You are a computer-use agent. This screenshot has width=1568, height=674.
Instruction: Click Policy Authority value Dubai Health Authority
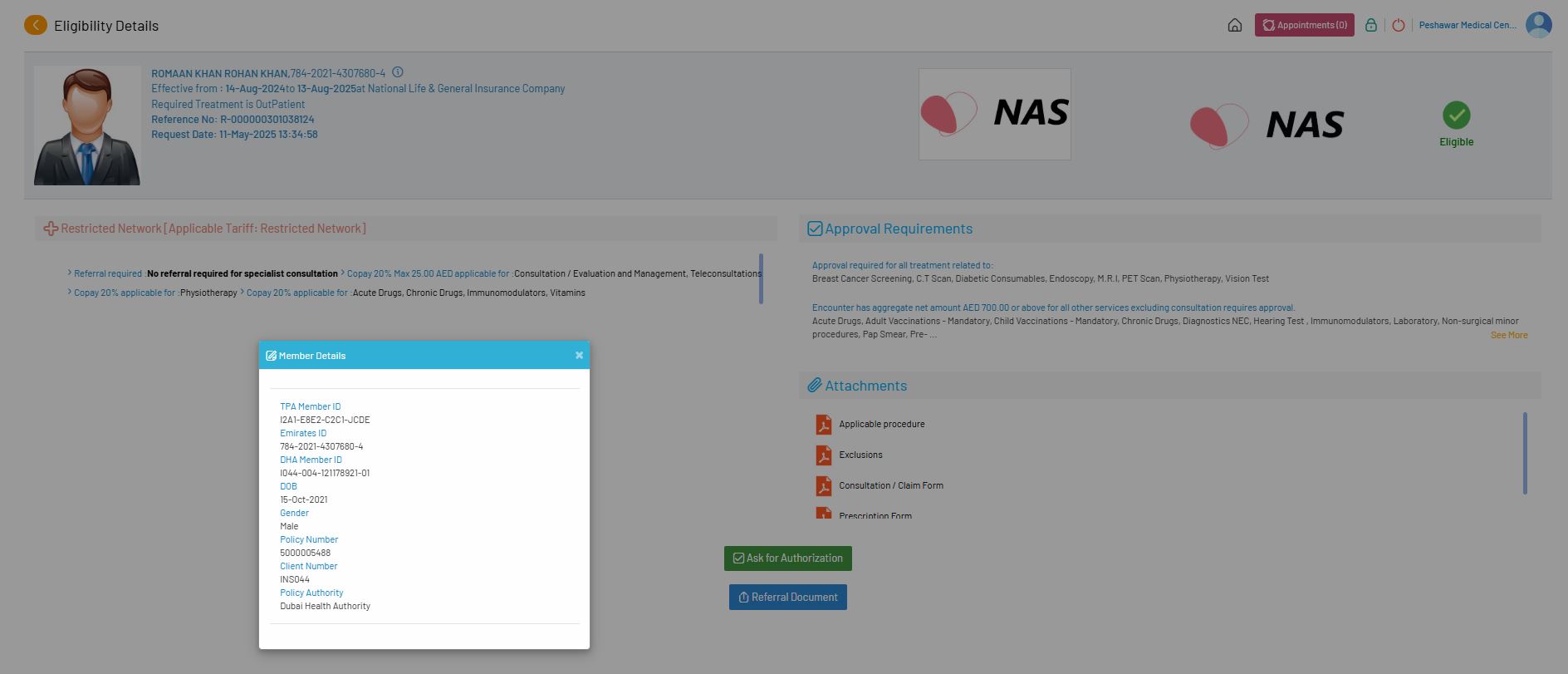tap(325, 606)
